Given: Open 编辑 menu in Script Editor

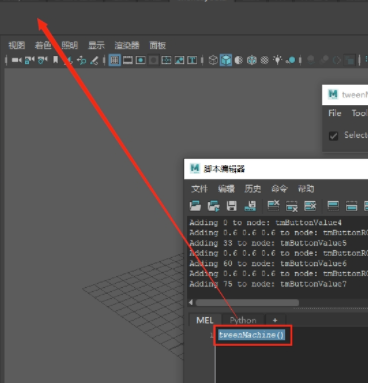Looking at the screenshot, I should 226,189.
